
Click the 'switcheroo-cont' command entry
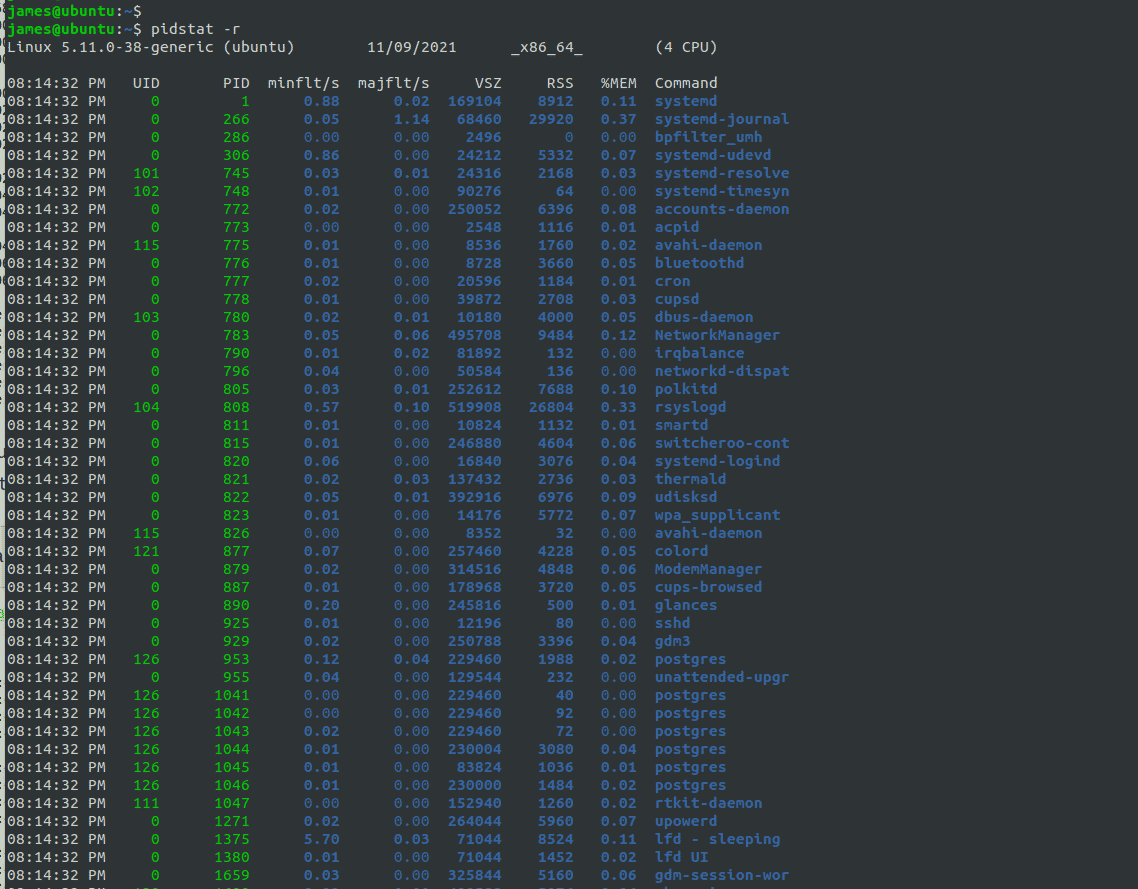coord(722,443)
